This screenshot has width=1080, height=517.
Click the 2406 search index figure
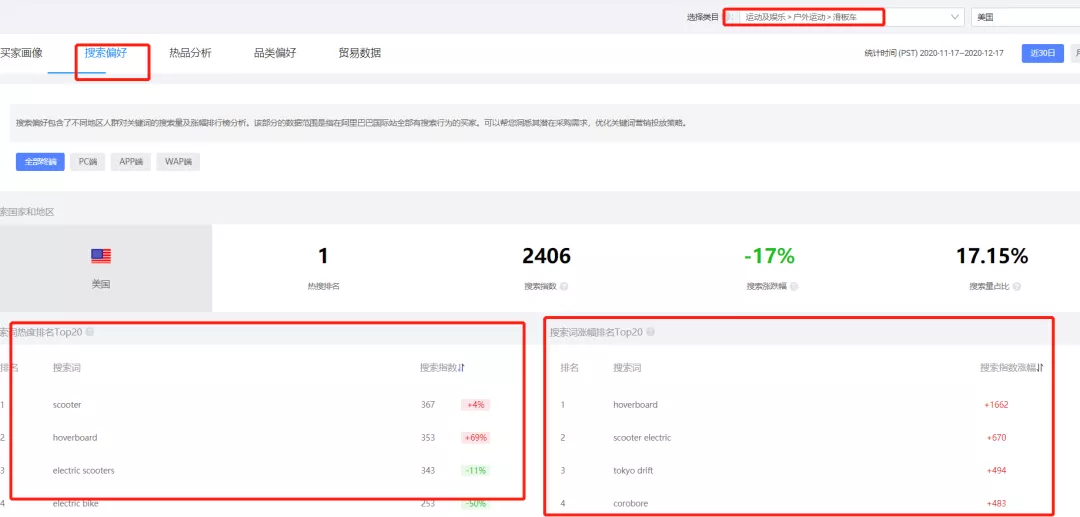coord(546,257)
